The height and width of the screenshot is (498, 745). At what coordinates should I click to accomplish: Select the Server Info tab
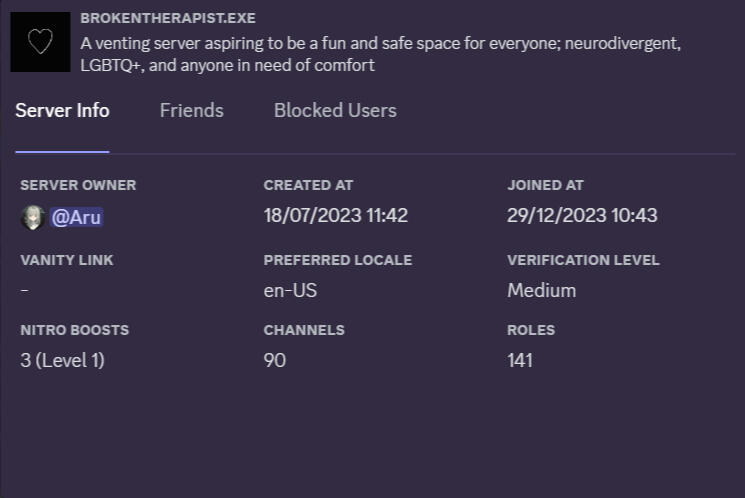pos(62,110)
